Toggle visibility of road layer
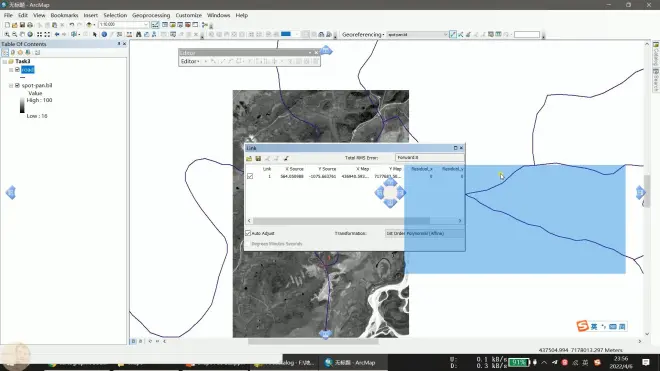 (17, 69)
